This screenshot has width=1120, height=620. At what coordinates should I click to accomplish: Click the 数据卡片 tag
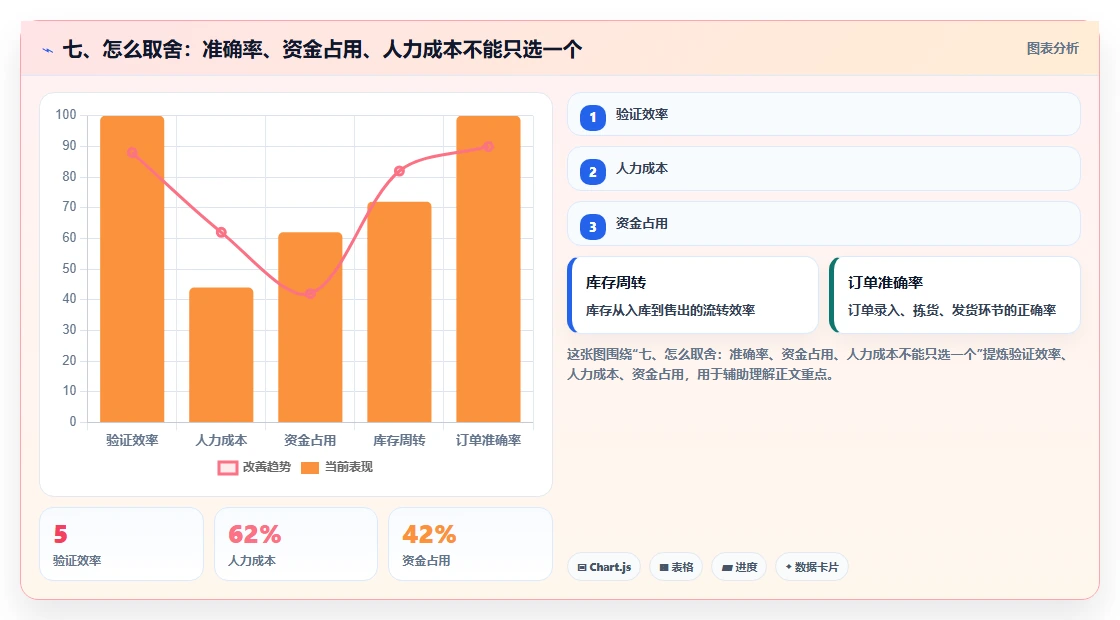811,567
